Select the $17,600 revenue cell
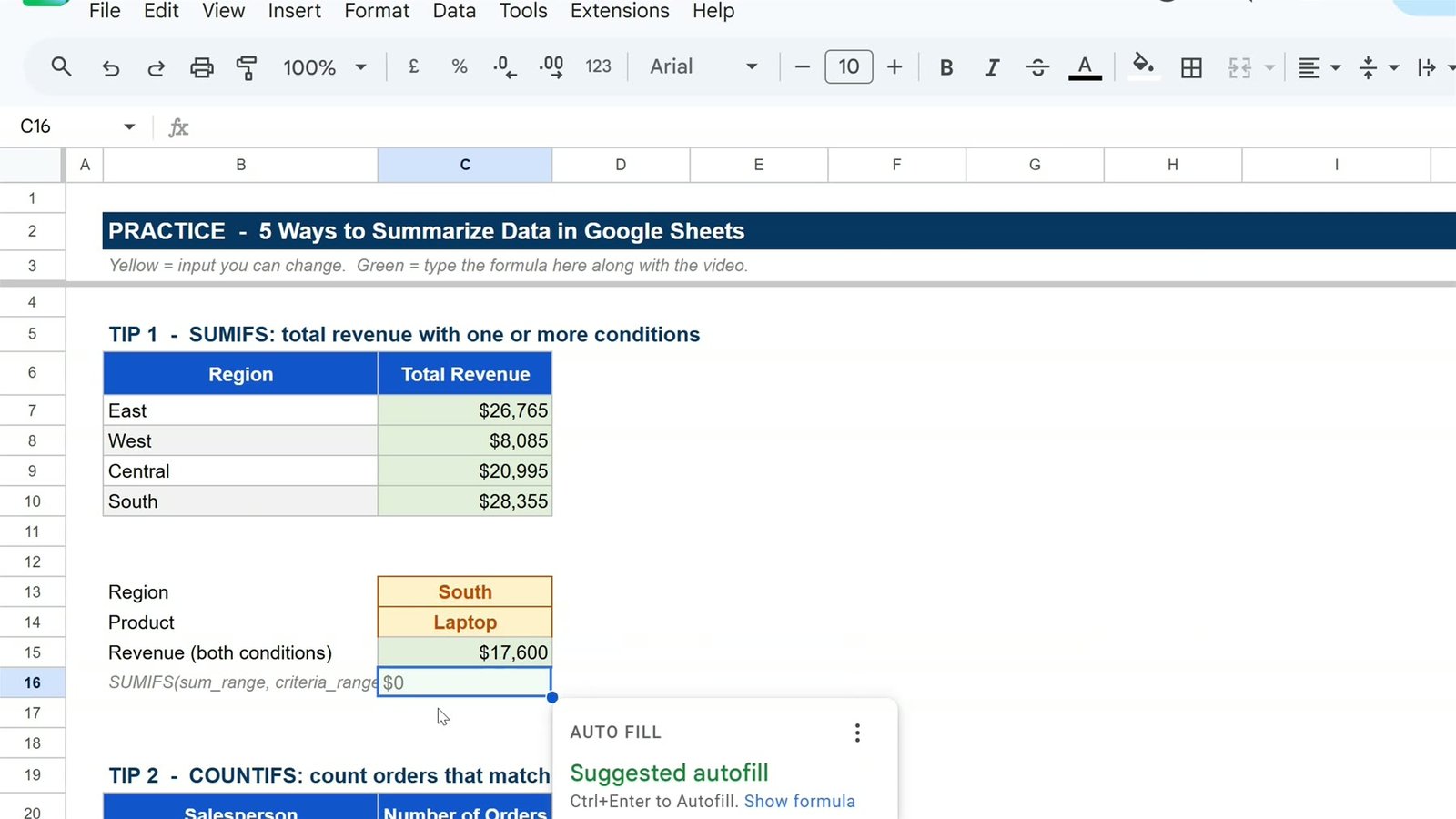 click(x=465, y=652)
